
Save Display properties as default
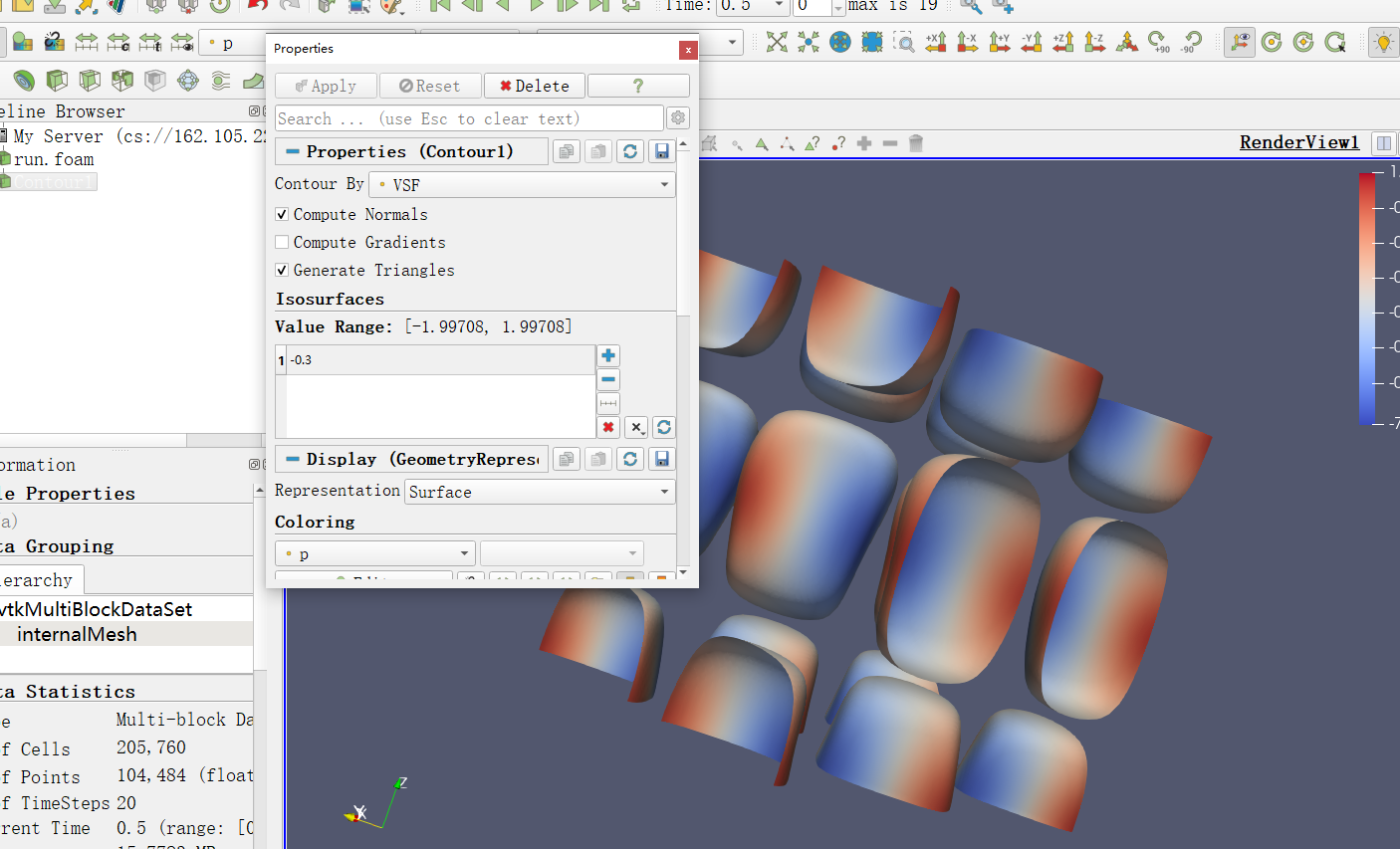pos(661,459)
